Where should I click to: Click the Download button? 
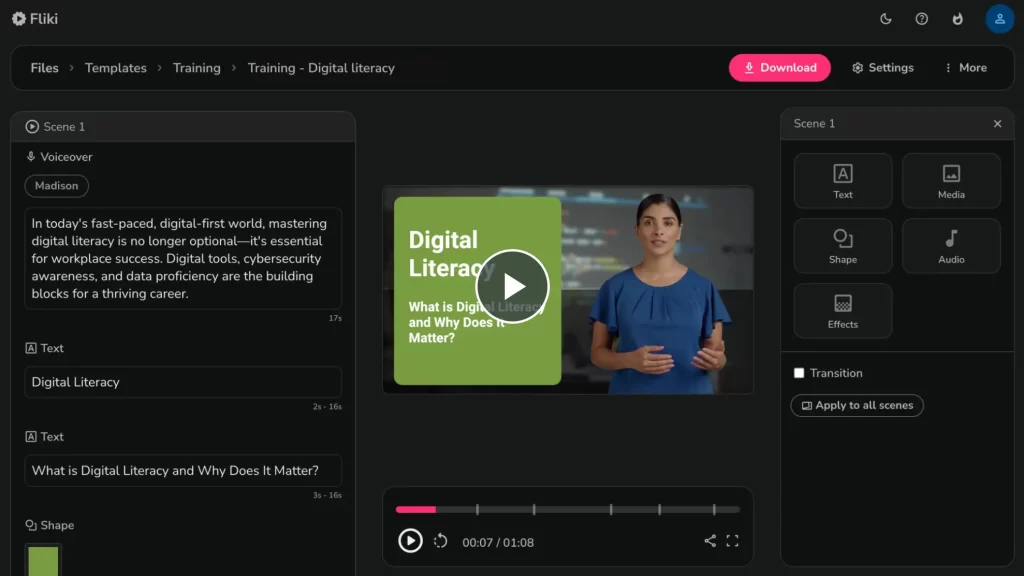[x=779, y=68]
